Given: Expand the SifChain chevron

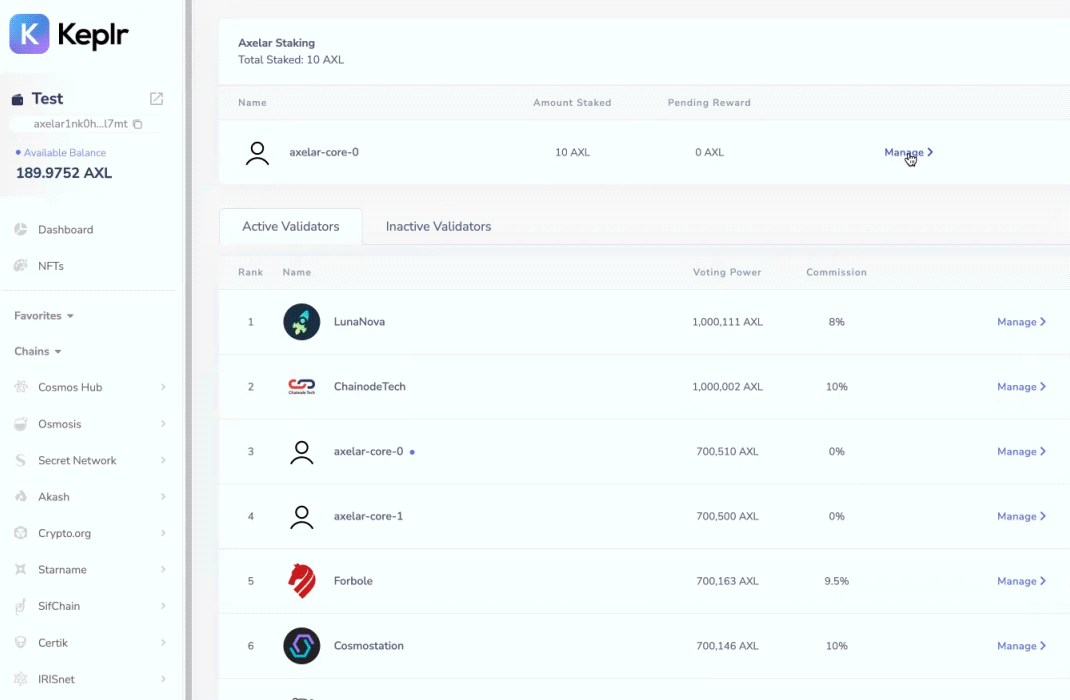Looking at the screenshot, I should pyautogui.click(x=163, y=606).
